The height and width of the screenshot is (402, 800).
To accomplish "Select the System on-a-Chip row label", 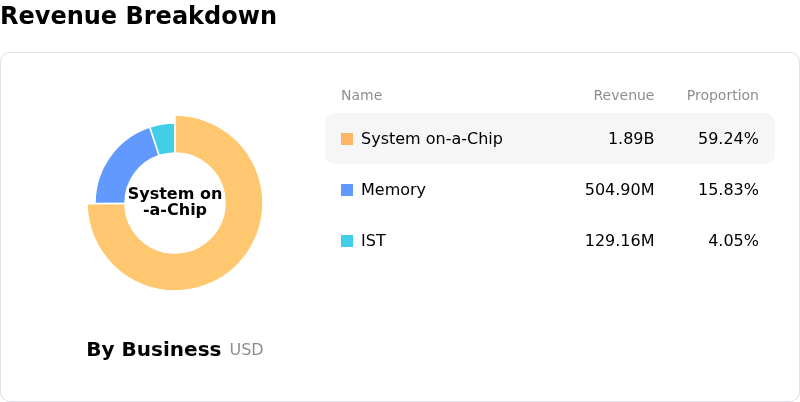I will [432, 139].
